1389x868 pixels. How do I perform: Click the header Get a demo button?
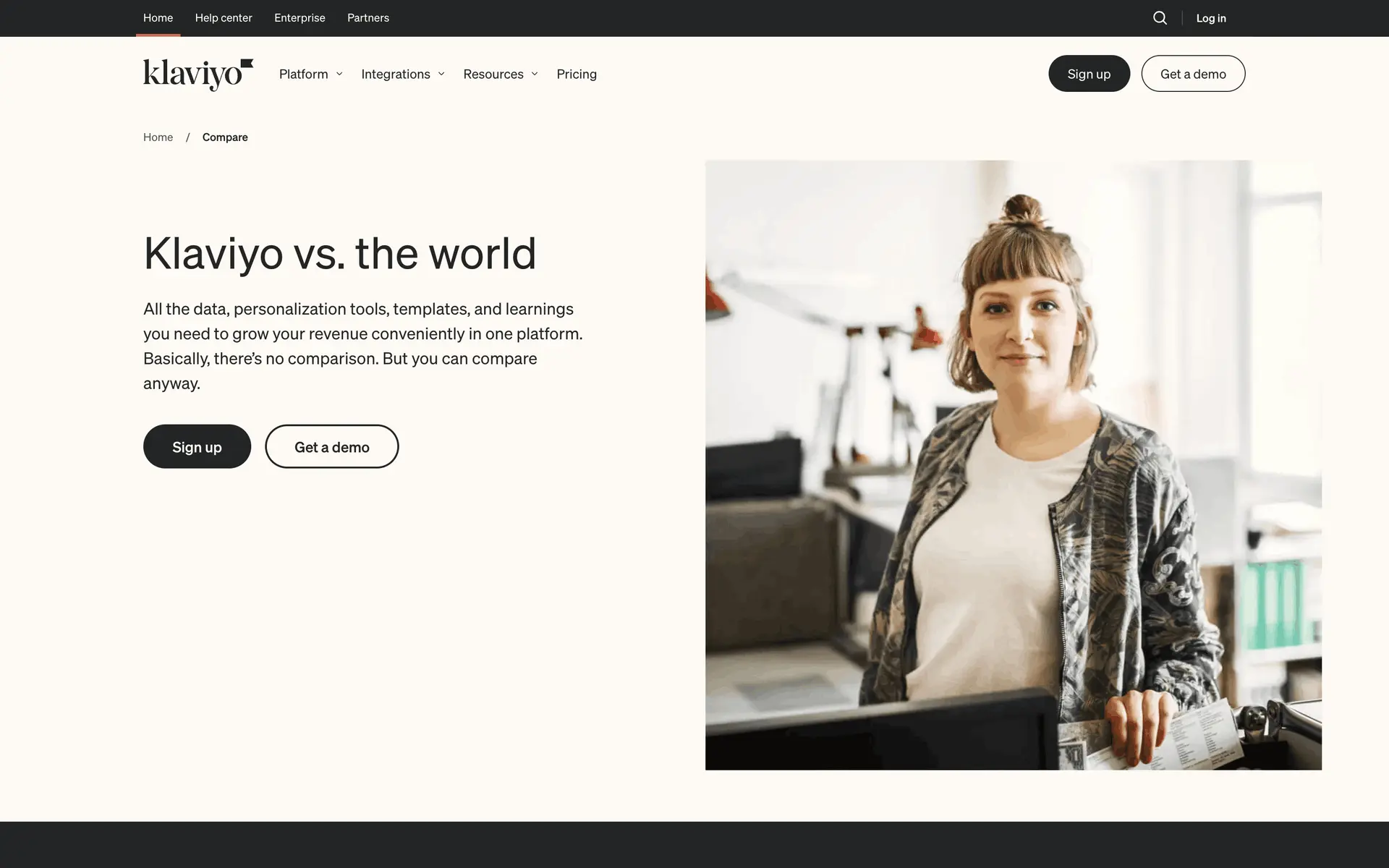click(x=1193, y=74)
